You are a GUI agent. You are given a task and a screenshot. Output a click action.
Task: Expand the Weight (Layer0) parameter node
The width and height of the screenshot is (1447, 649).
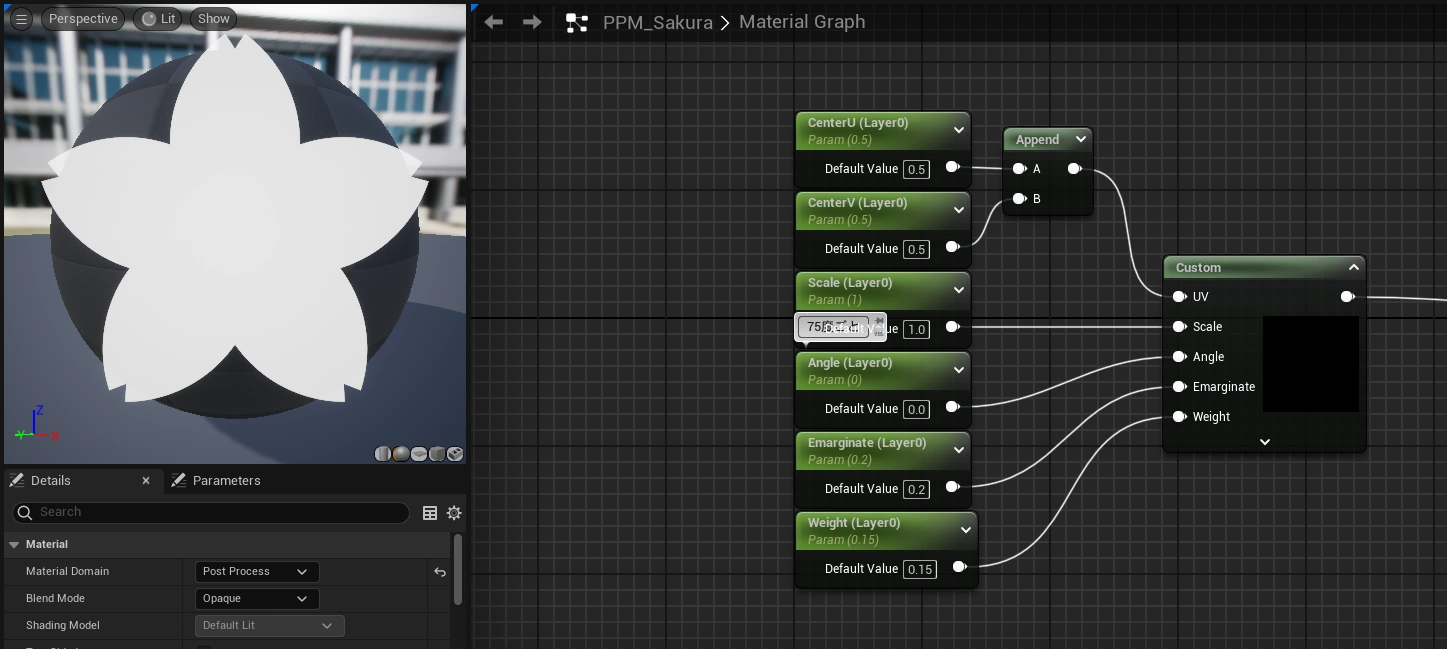[965, 530]
